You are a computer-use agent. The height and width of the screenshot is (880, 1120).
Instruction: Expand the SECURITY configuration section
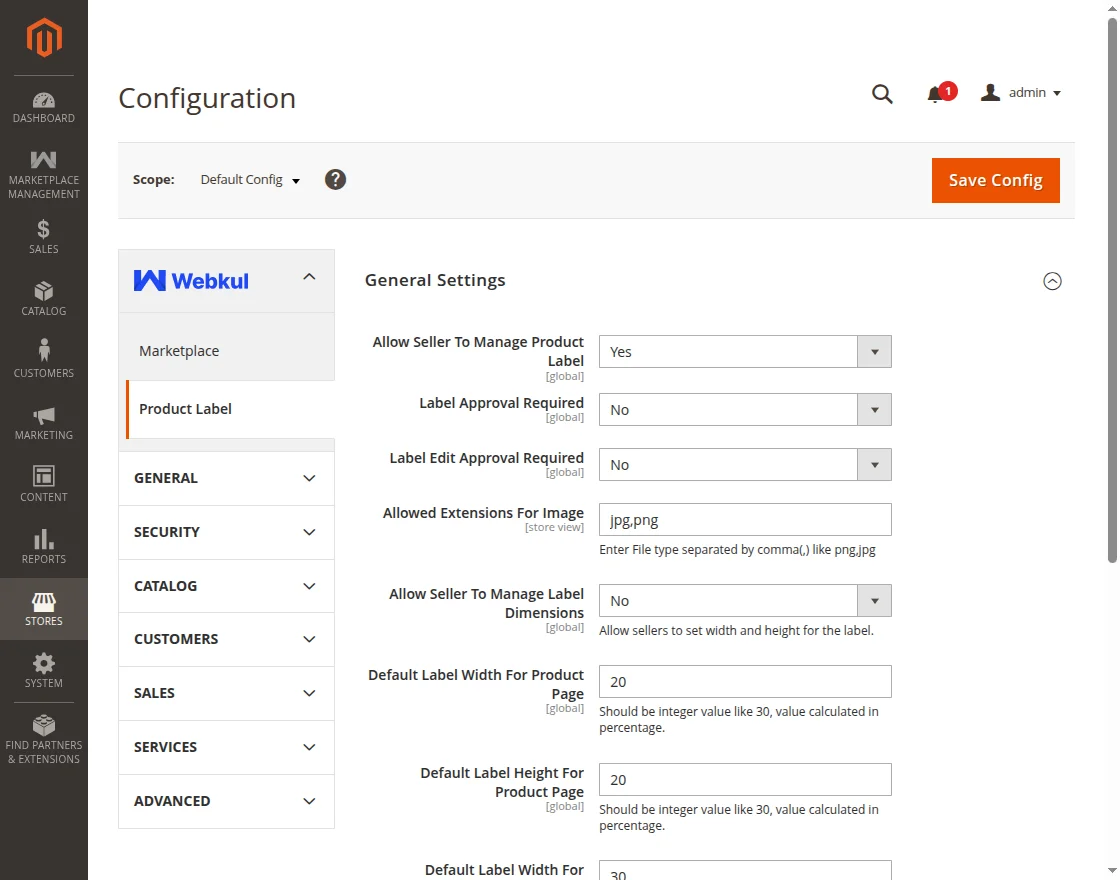(226, 532)
